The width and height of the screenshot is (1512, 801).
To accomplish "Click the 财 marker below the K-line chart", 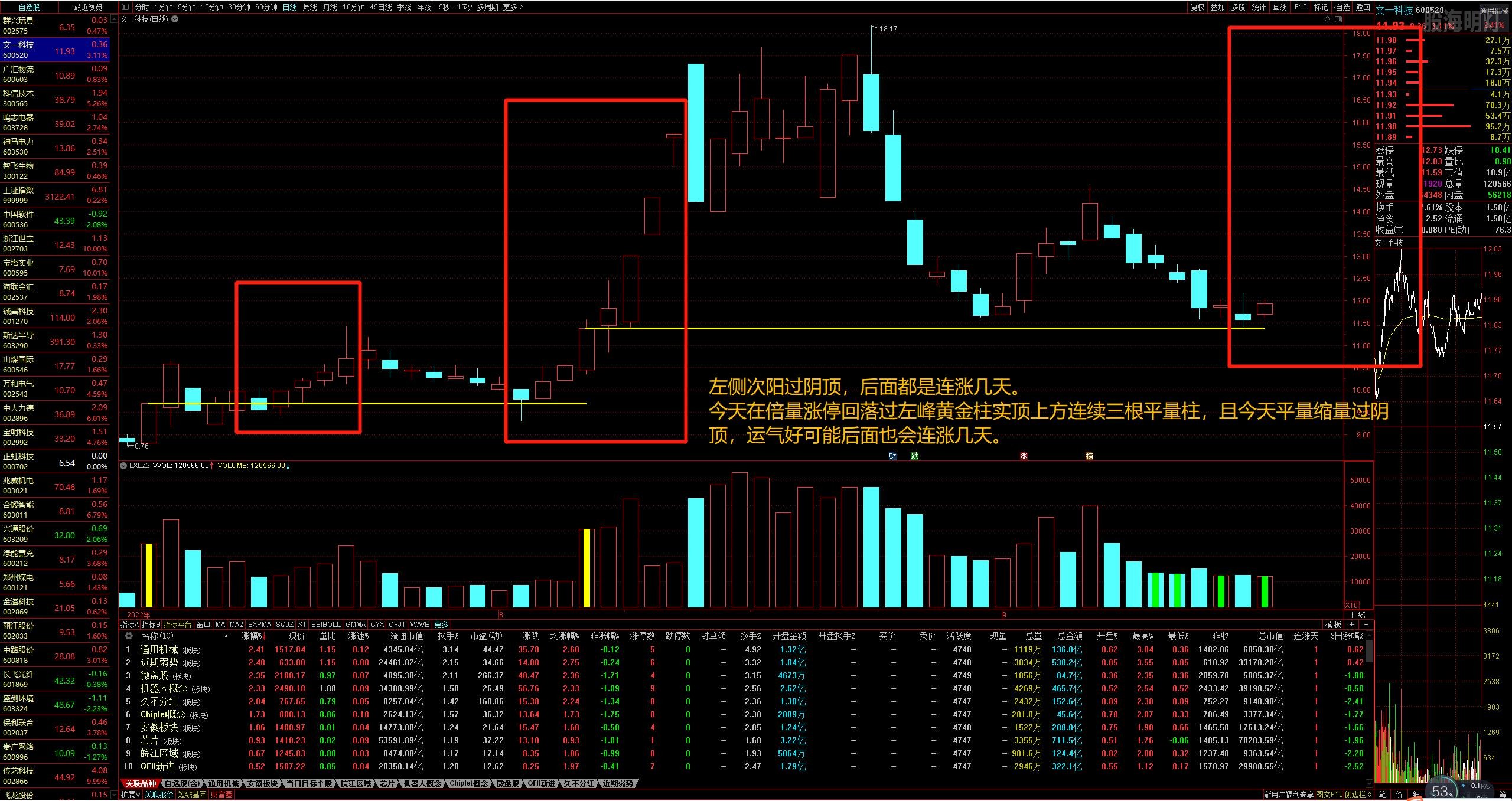I will click(892, 456).
